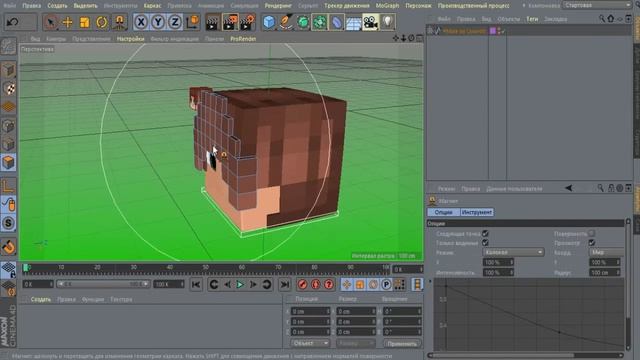Click the Undo arrow icon

(x=13, y=22)
